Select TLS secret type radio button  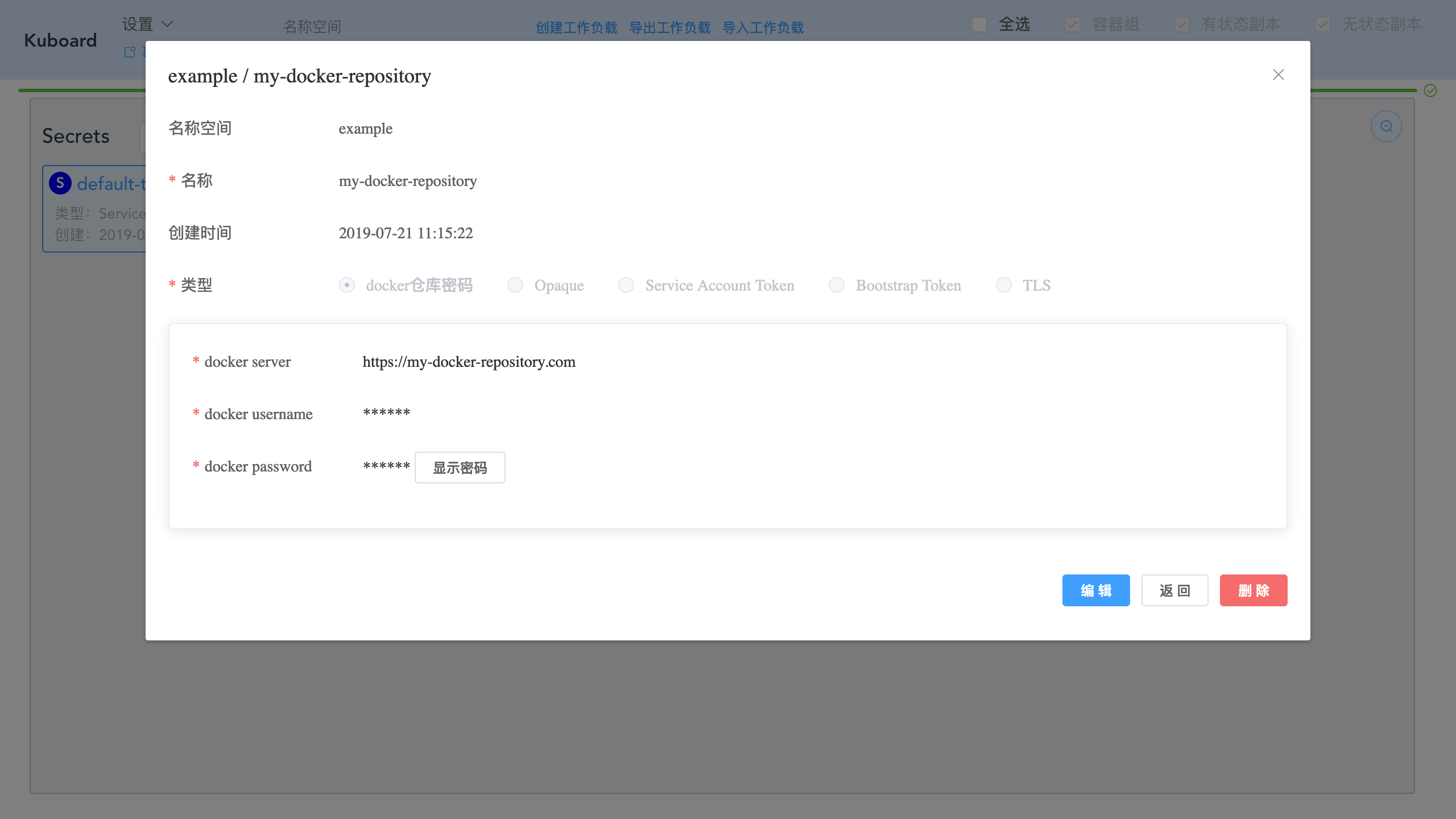[1004, 285]
